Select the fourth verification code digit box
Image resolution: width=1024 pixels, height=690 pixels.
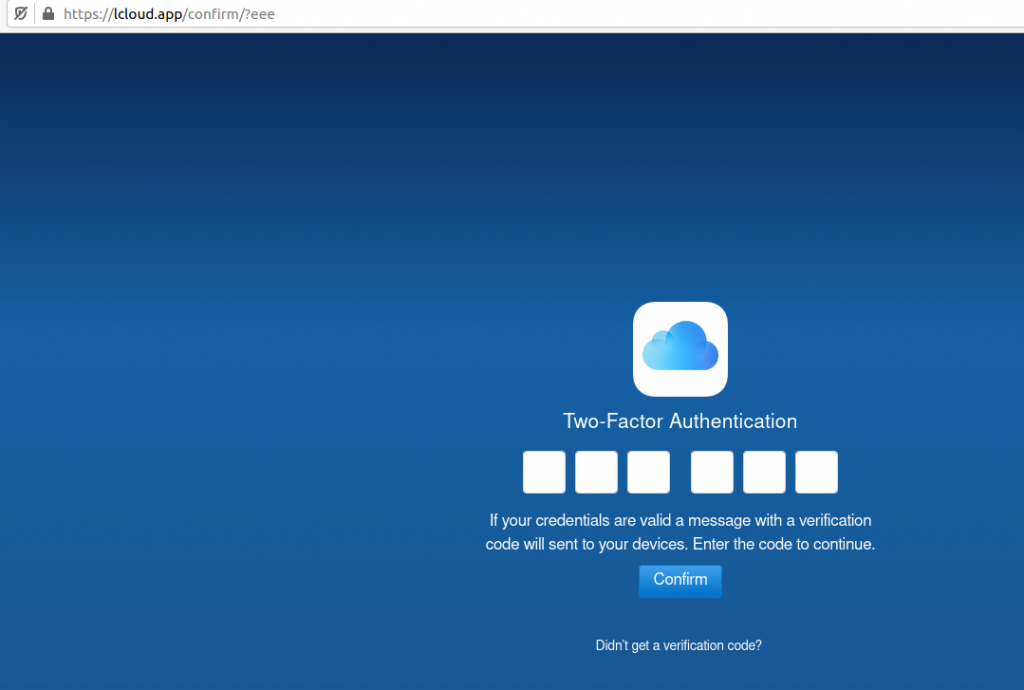pos(712,472)
